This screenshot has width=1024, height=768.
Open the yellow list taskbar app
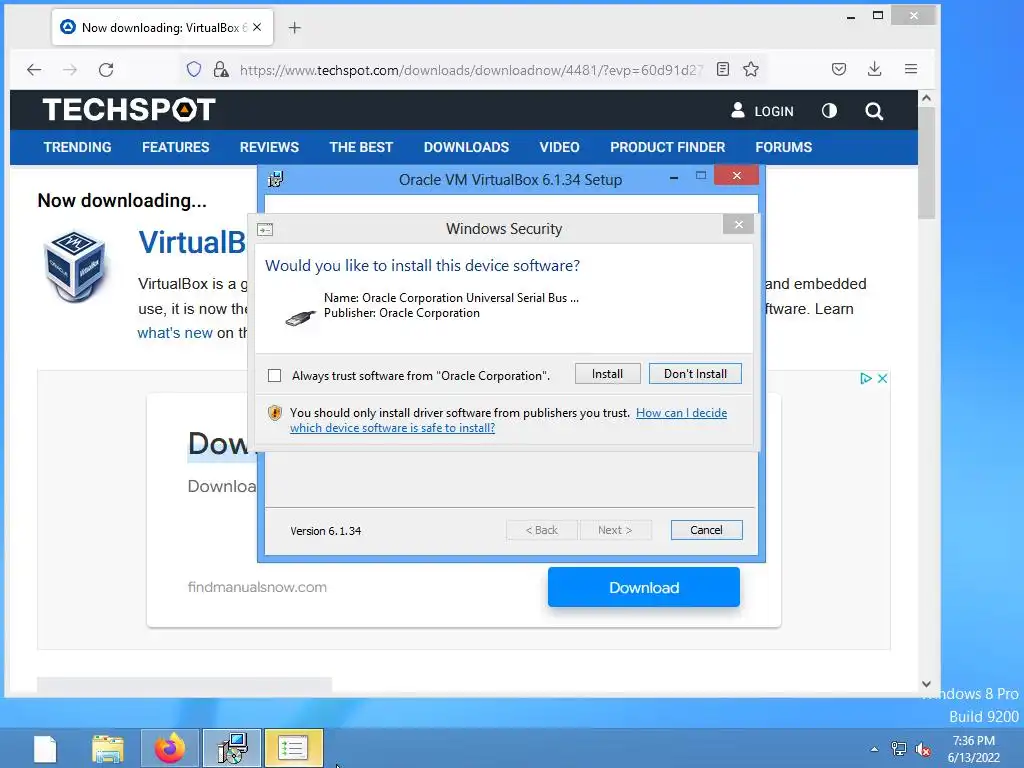293,748
